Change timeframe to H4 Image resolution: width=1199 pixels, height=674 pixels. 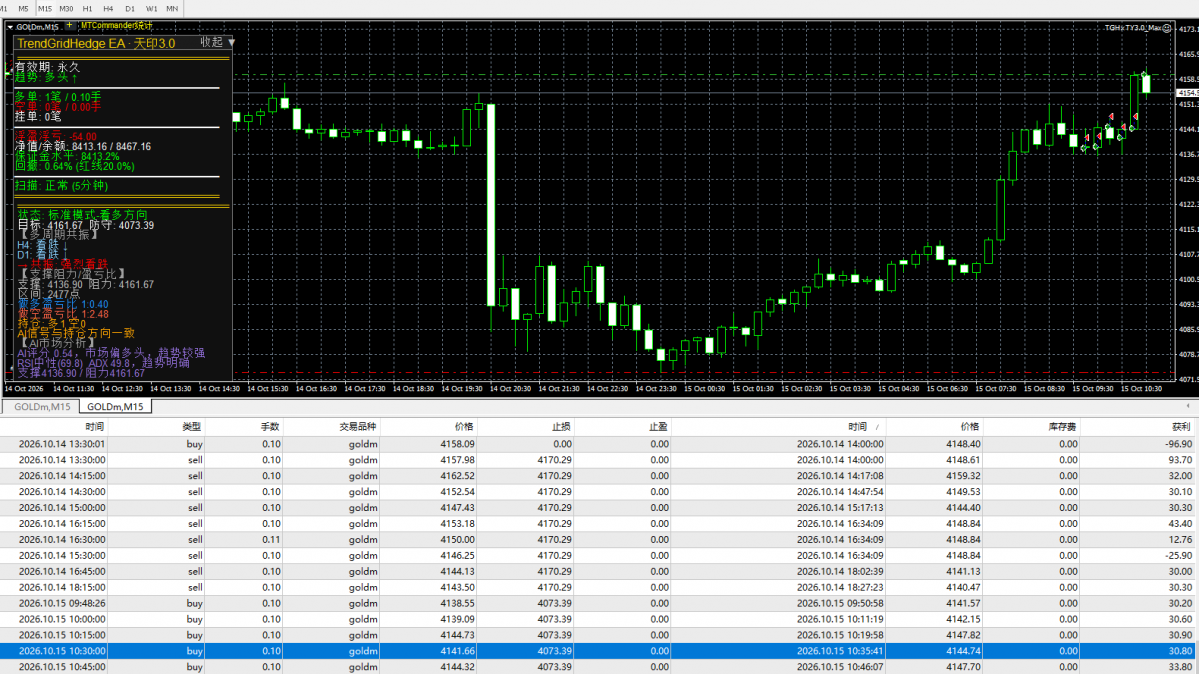click(x=108, y=8)
